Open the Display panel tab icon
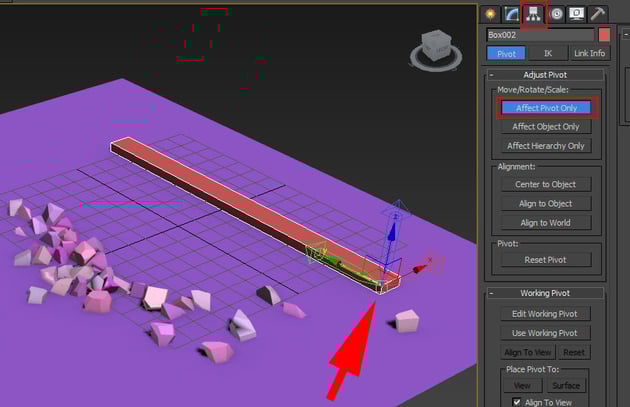Image resolution: width=630 pixels, height=407 pixels. pos(577,13)
